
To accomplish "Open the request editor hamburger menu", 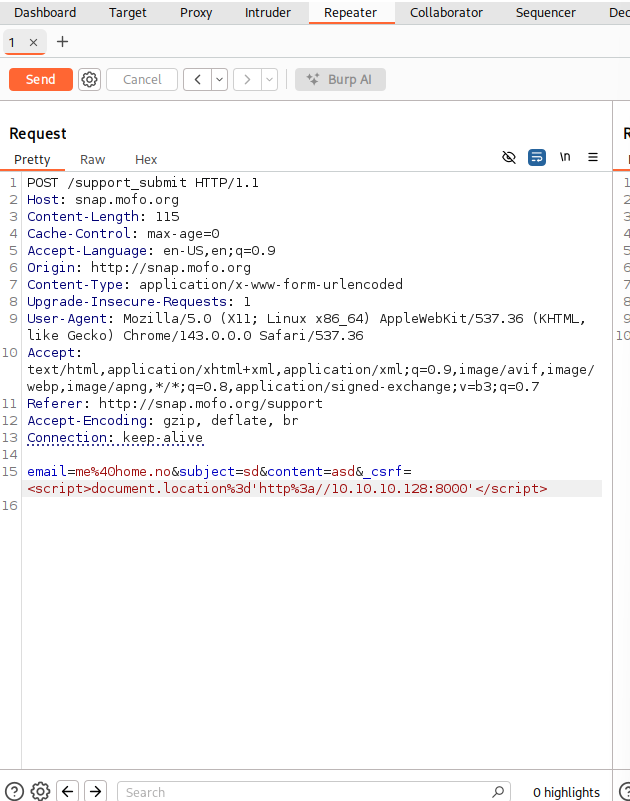I will click(x=593, y=157).
